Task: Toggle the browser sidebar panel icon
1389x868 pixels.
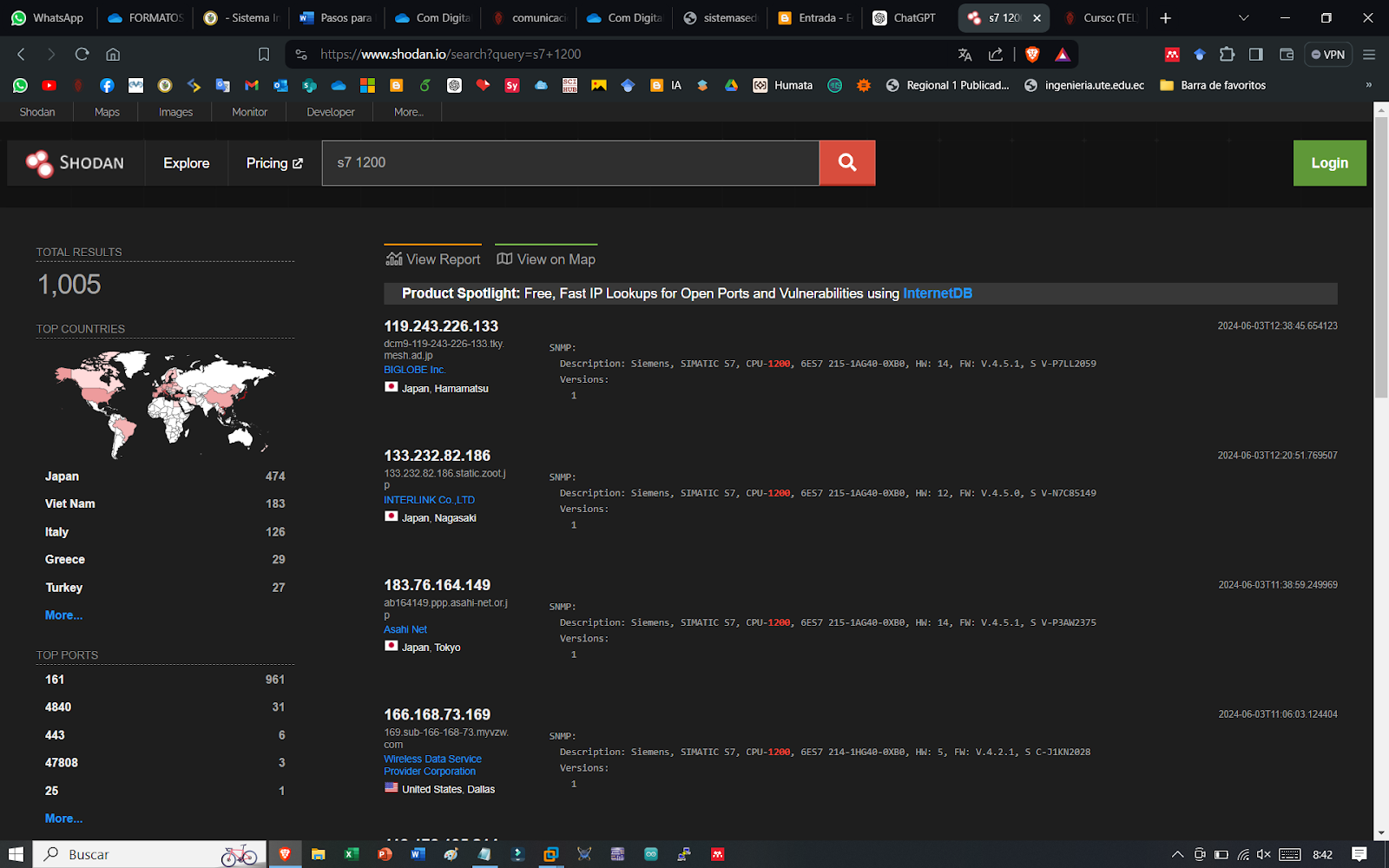Action: pyautogui.click(x=1255, y=54)
